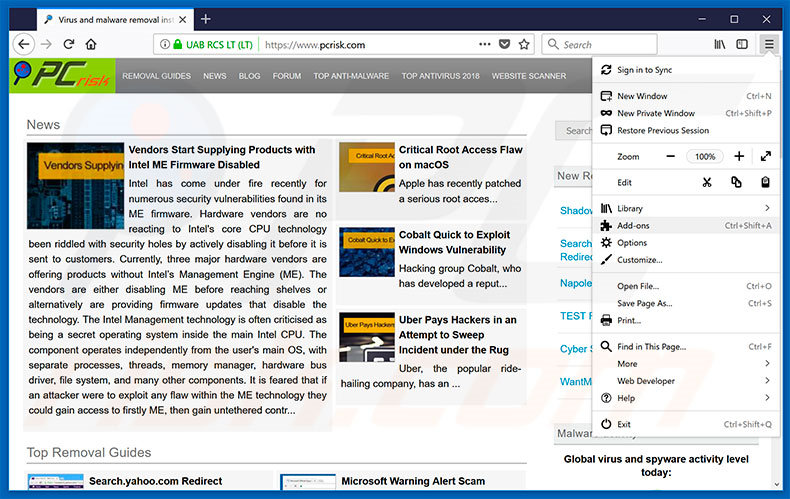The height and width of the screenshot is (499, 790).
Task: Open REMOVAL GUIDES nav link
Action: pyautogui.click(x=156, y=76)
